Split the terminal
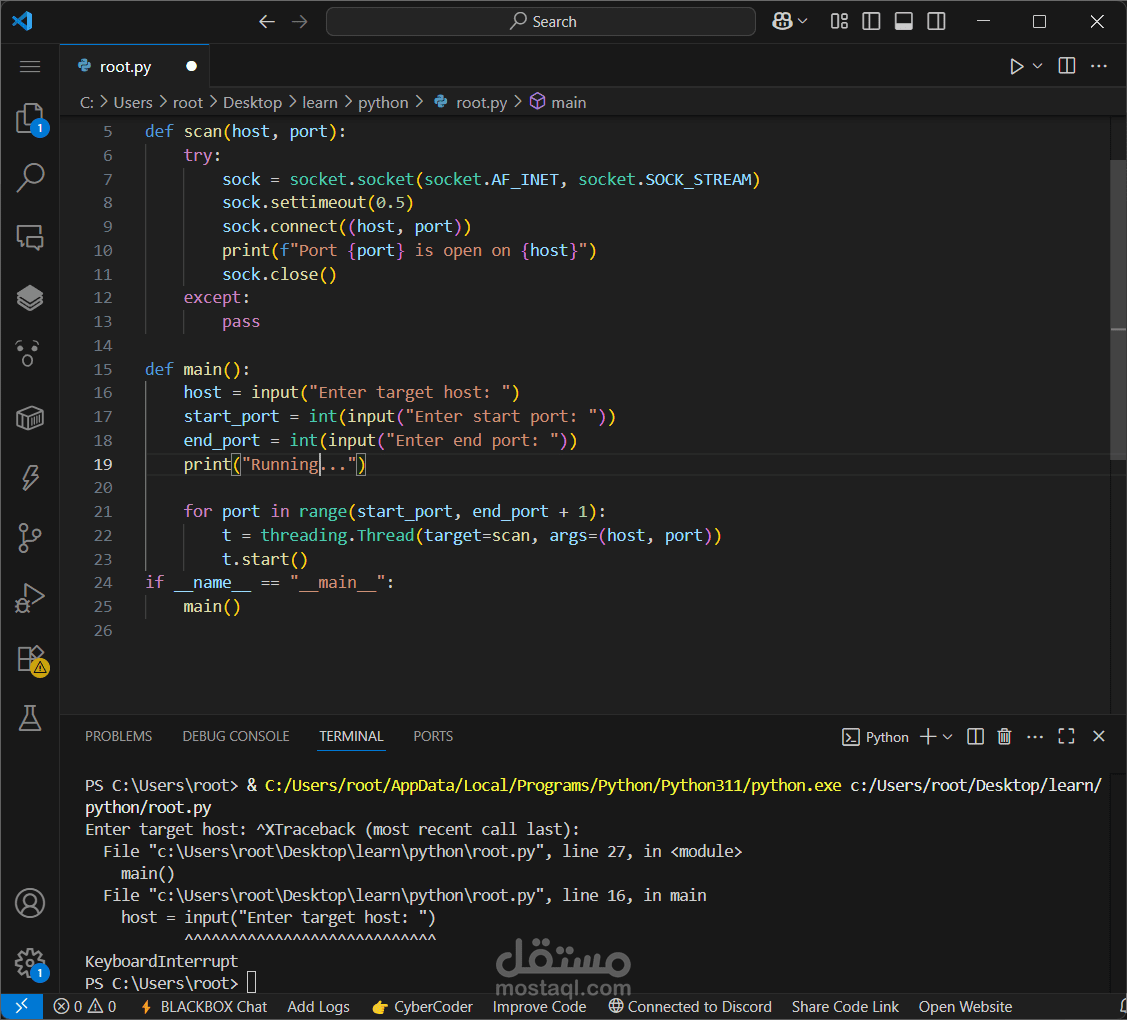The width and height of the screenshot is (1127, 1020). pyautogui.click(x=975, y=737)
